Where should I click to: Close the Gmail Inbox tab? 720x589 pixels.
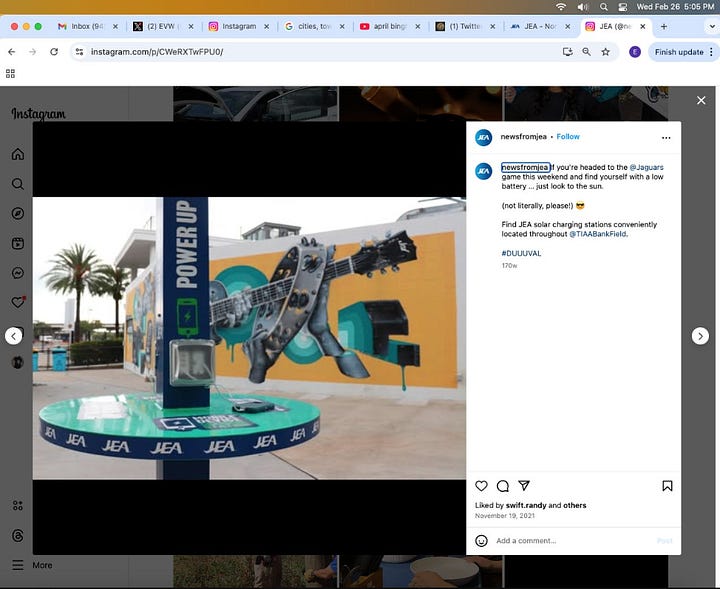115,26
